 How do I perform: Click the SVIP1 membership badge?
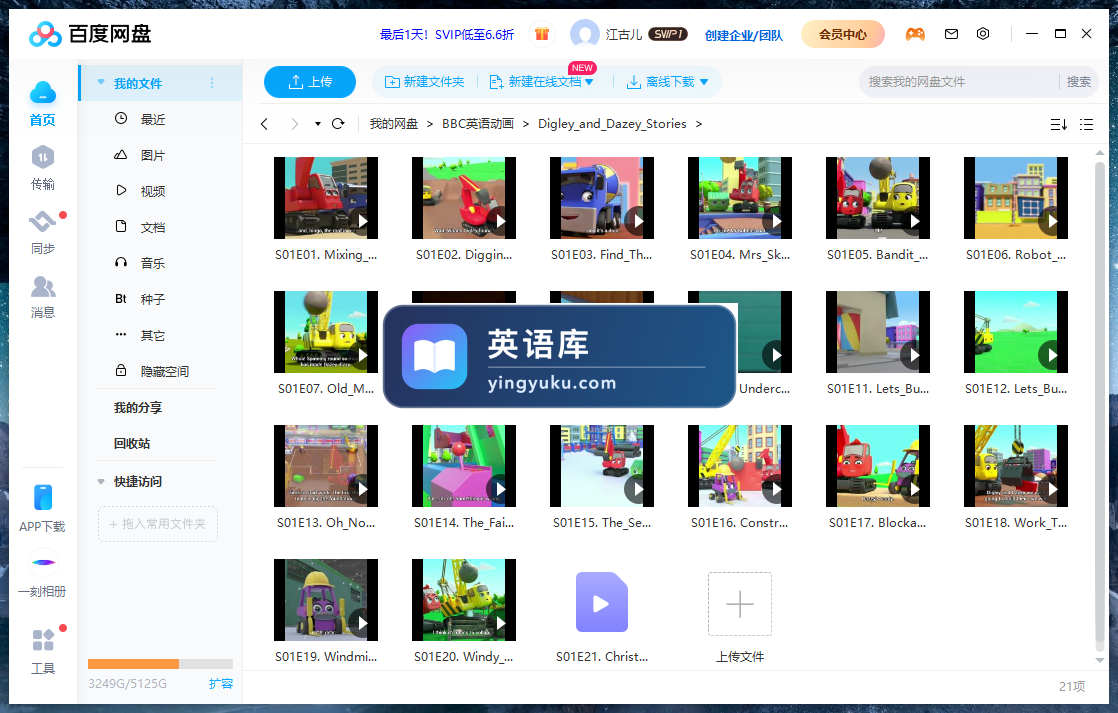click(x=668, y=34)
